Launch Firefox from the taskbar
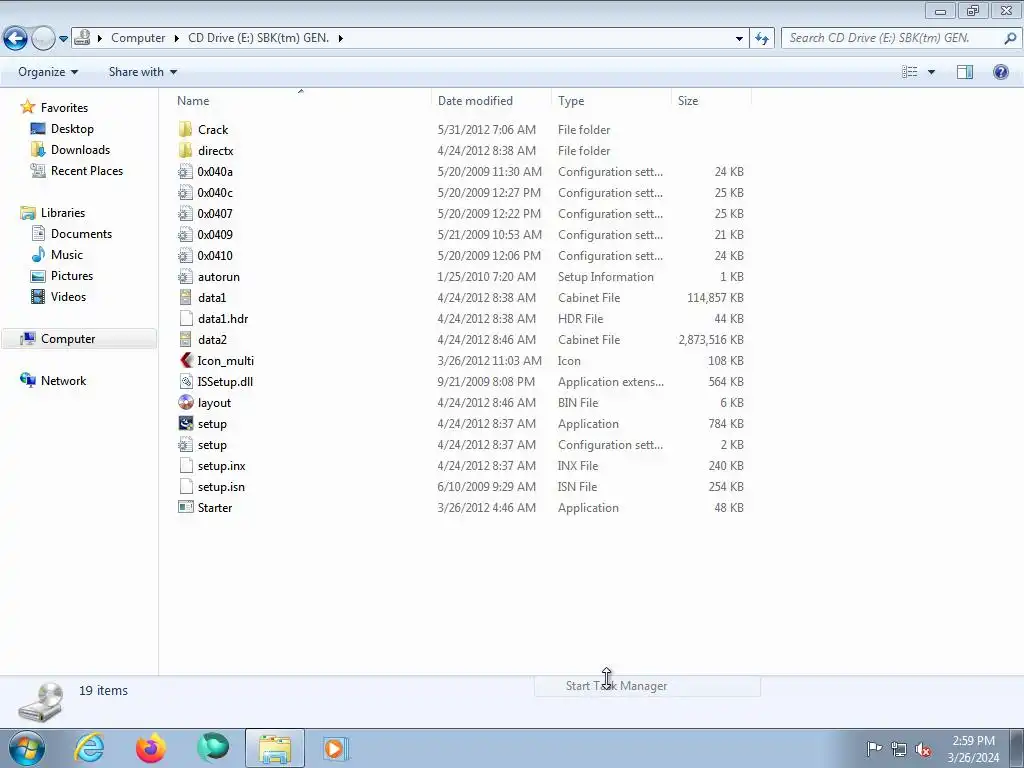This screenshot has width=1024, height=768. 151,748
